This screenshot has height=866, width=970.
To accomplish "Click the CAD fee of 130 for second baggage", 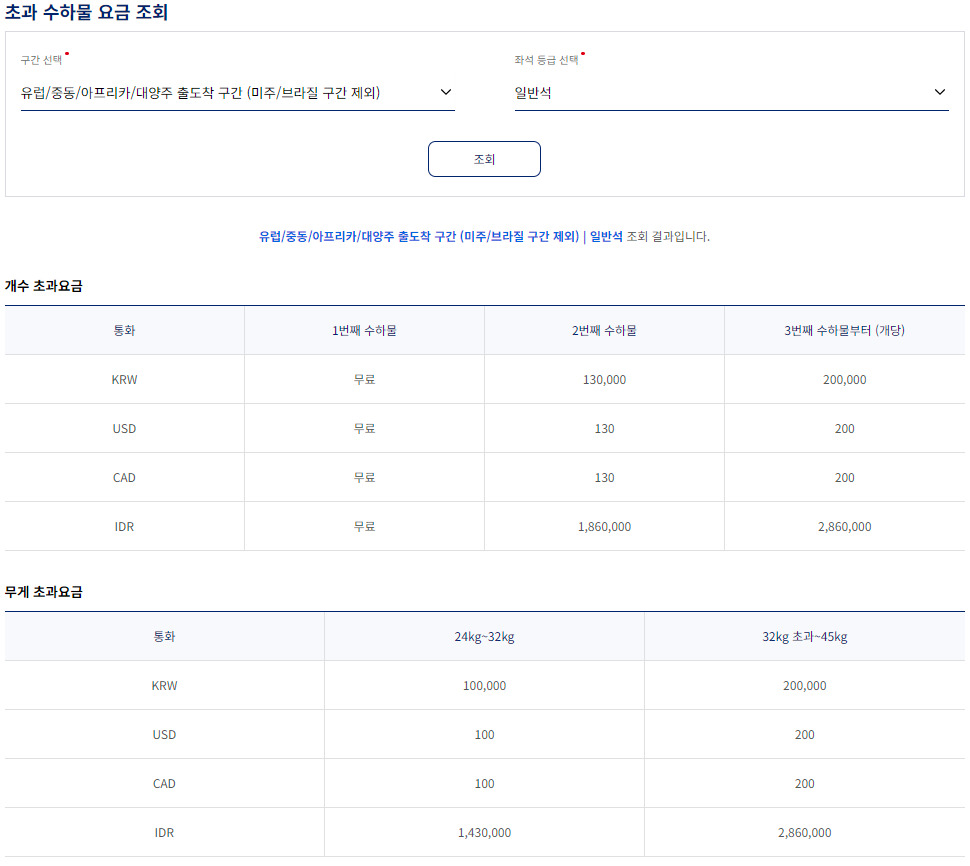I will click(604, 477).
